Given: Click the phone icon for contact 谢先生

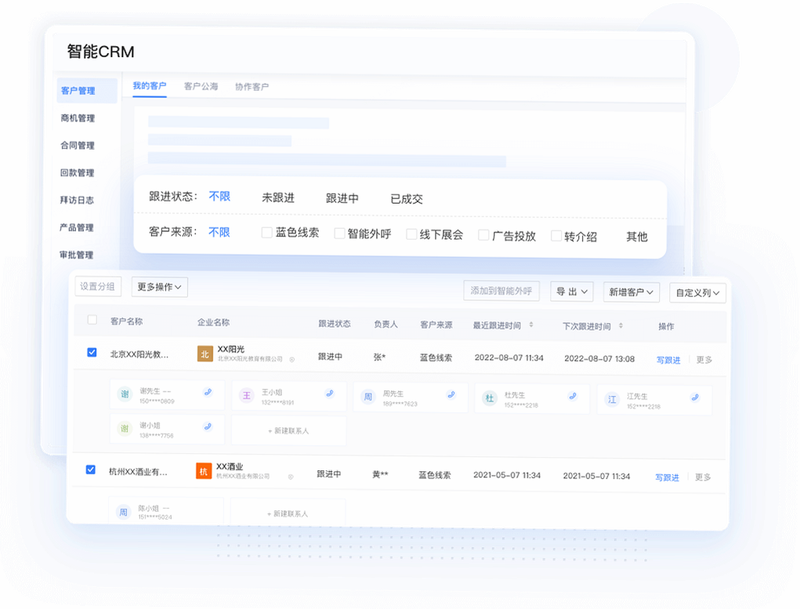Looking at the screenshot, I should point(208,392).
